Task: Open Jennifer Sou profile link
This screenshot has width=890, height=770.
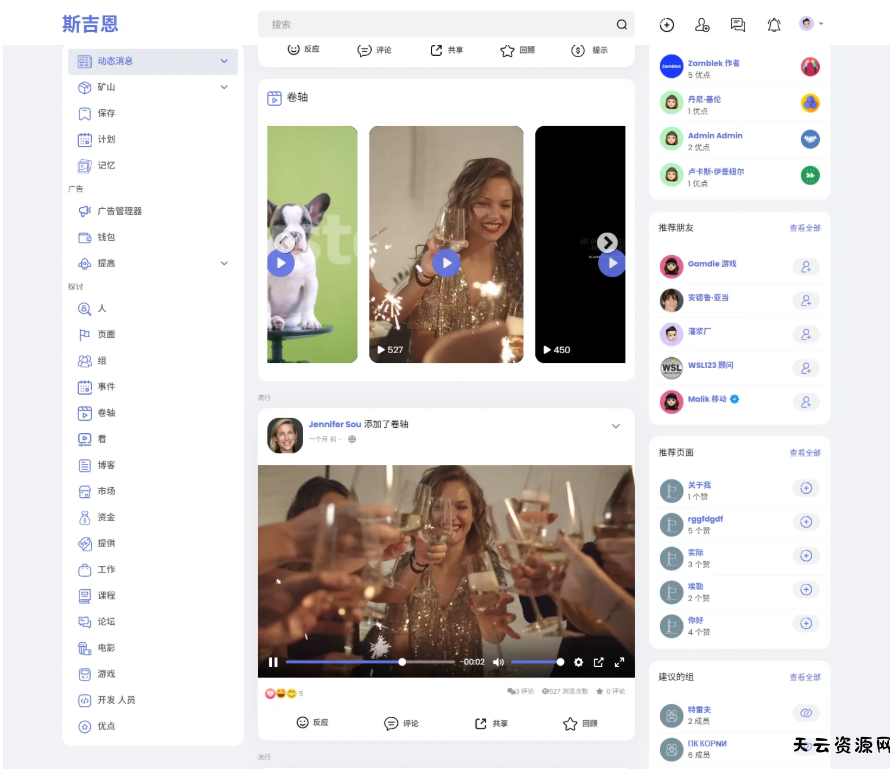Action: coord(334,424)
